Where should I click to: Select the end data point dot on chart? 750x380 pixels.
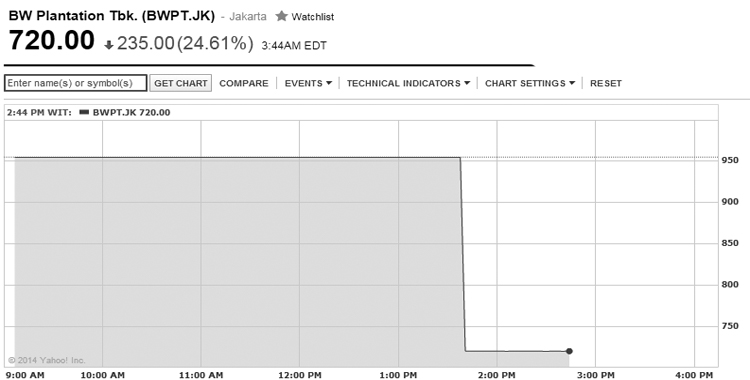569,351
